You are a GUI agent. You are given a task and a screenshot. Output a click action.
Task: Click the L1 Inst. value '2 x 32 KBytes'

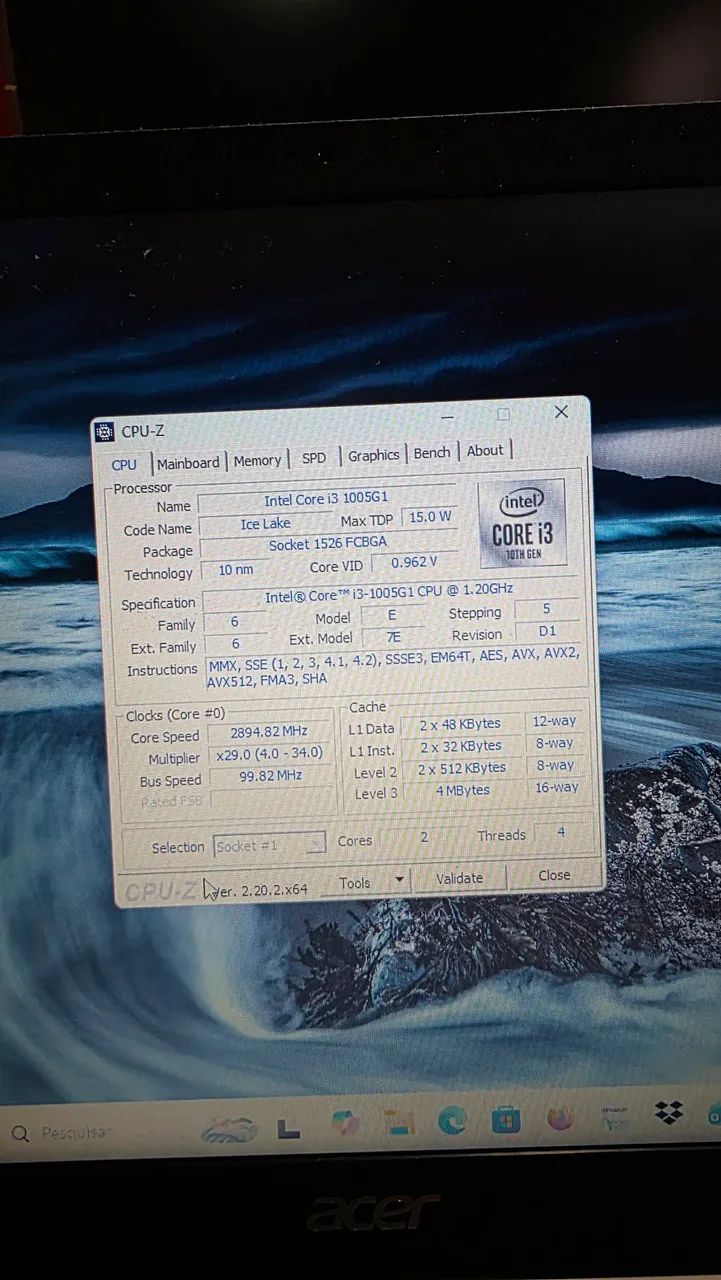[460, 746]
